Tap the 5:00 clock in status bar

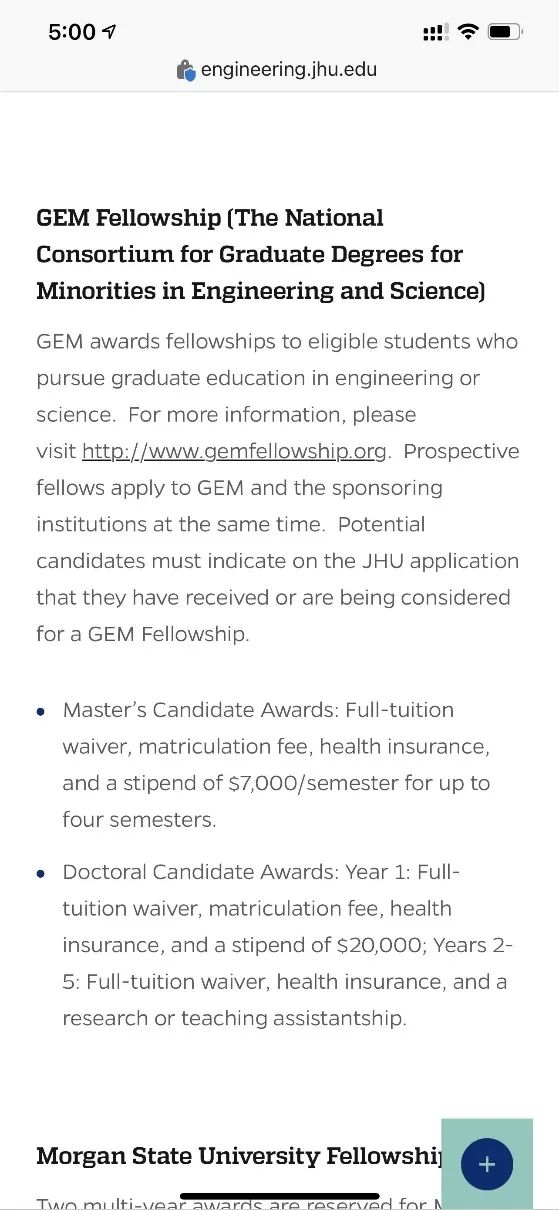(72, 32)
